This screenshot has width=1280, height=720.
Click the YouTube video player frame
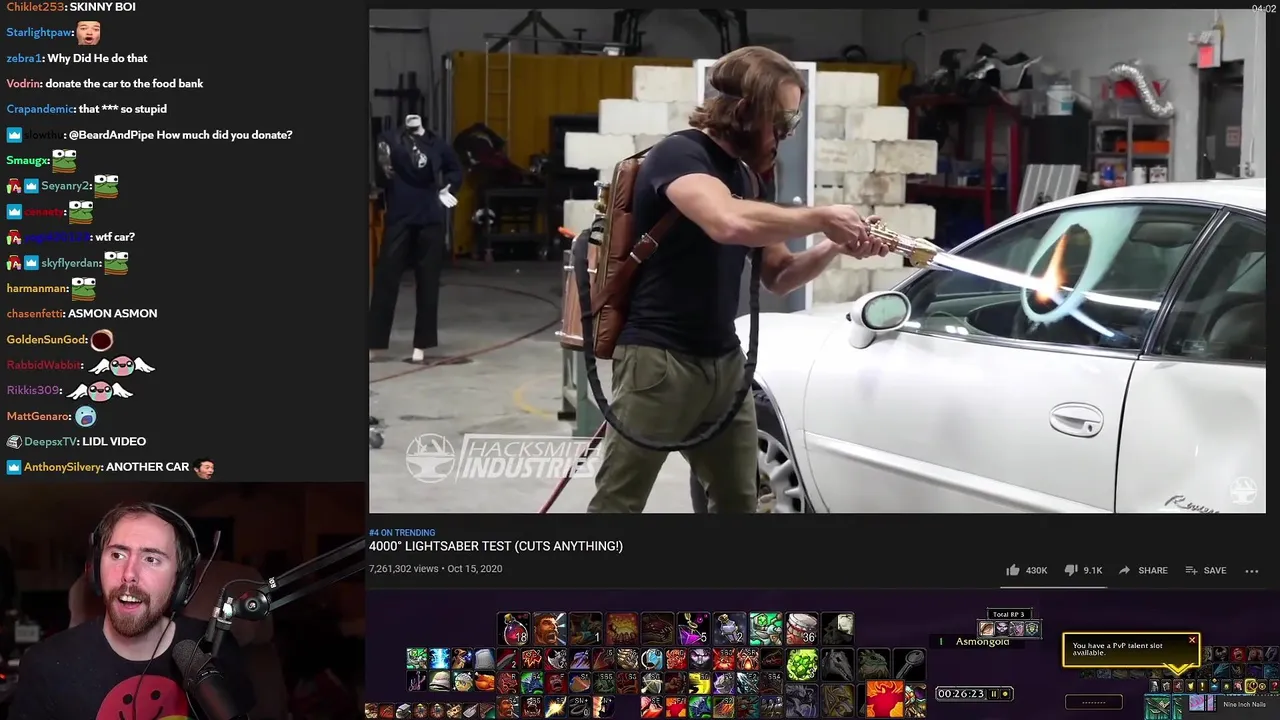(x=817, y=262)
